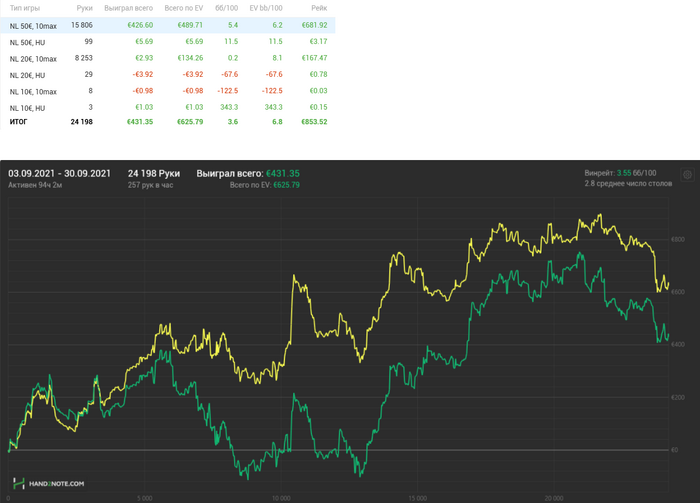Image resolution: width=700 pixels, height=503 pixels.
Task: Click 'Выиграл всего: €431.35' in graph header
Action: pyautogui.click(x=248, y=174)
